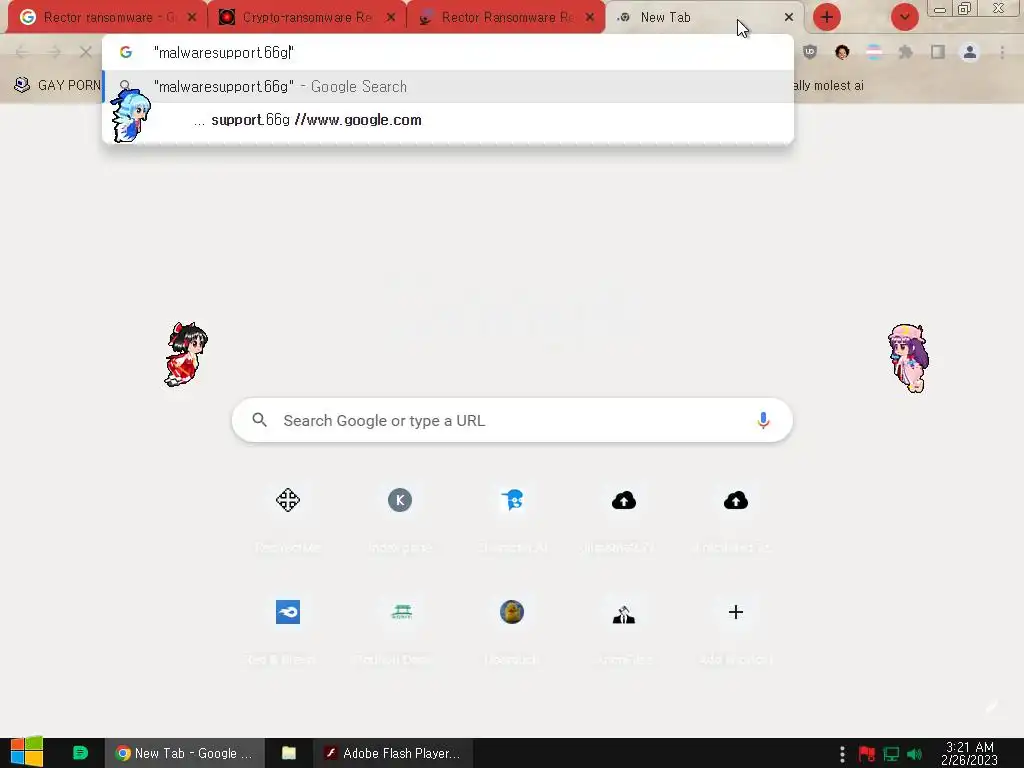Viewport: 1024px width, 768px height.
Task: Close the Crypto-ransomware tab
Action: pos(391,18)
